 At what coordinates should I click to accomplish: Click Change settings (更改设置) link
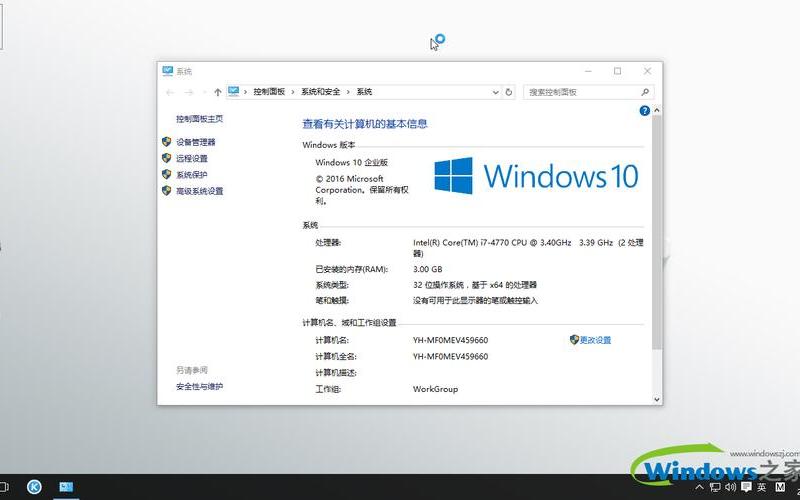(x=595, y=340)
